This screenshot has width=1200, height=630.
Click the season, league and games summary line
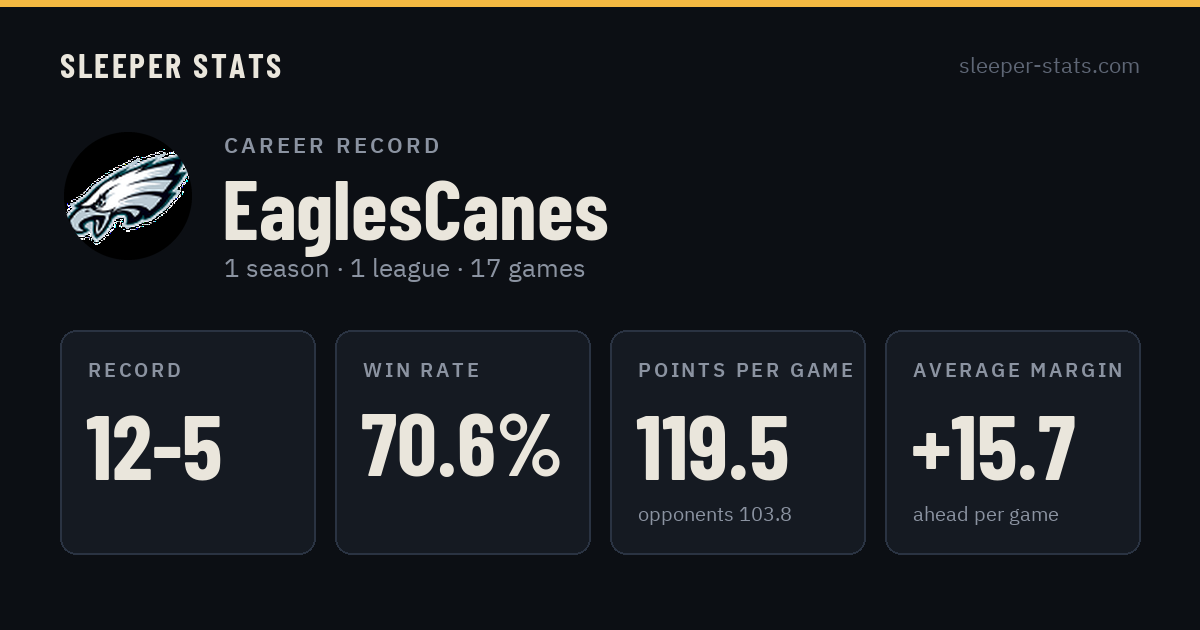(405, 269)
